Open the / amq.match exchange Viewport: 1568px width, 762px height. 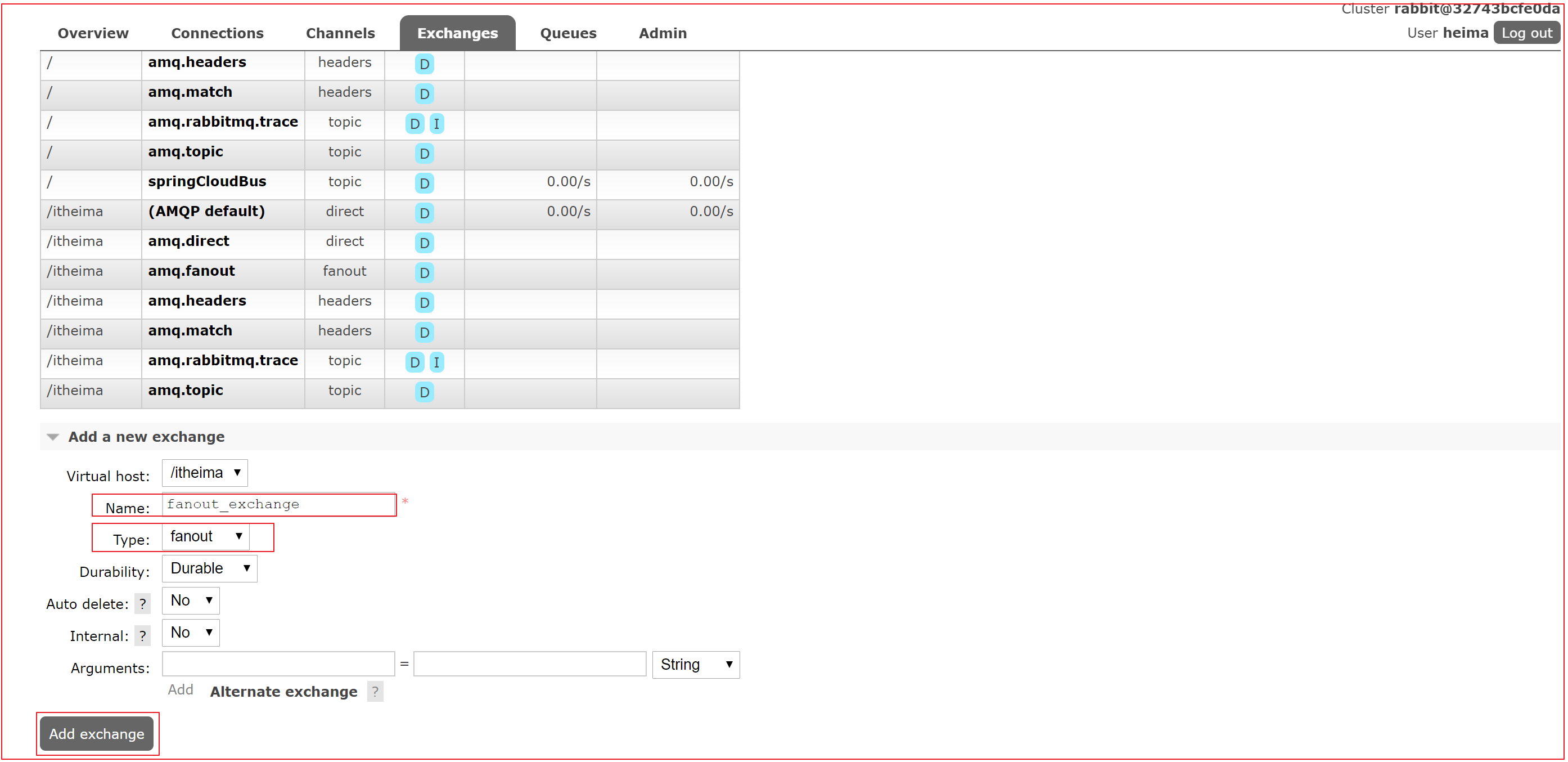point(190,92)
